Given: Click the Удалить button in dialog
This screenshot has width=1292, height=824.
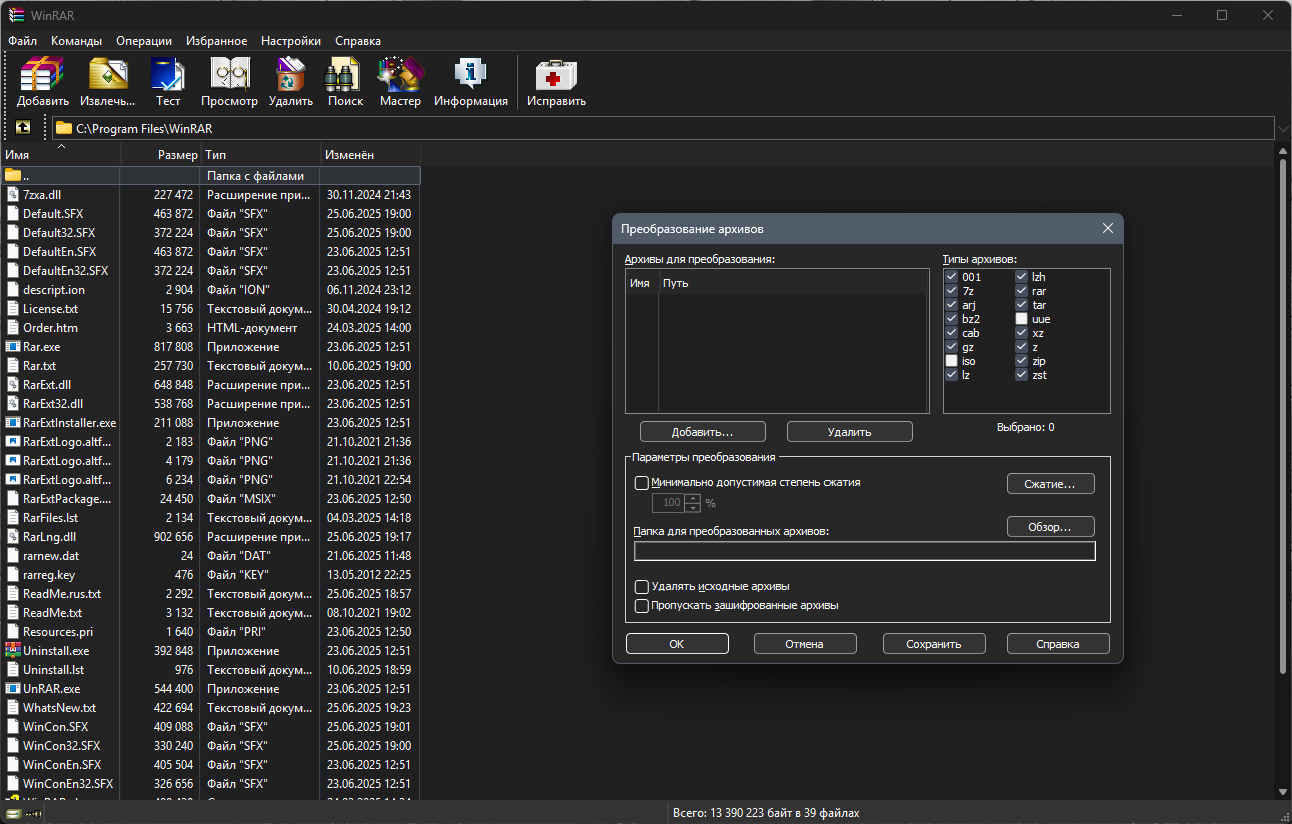Looking at the screenshot, I should click(850, 432).
